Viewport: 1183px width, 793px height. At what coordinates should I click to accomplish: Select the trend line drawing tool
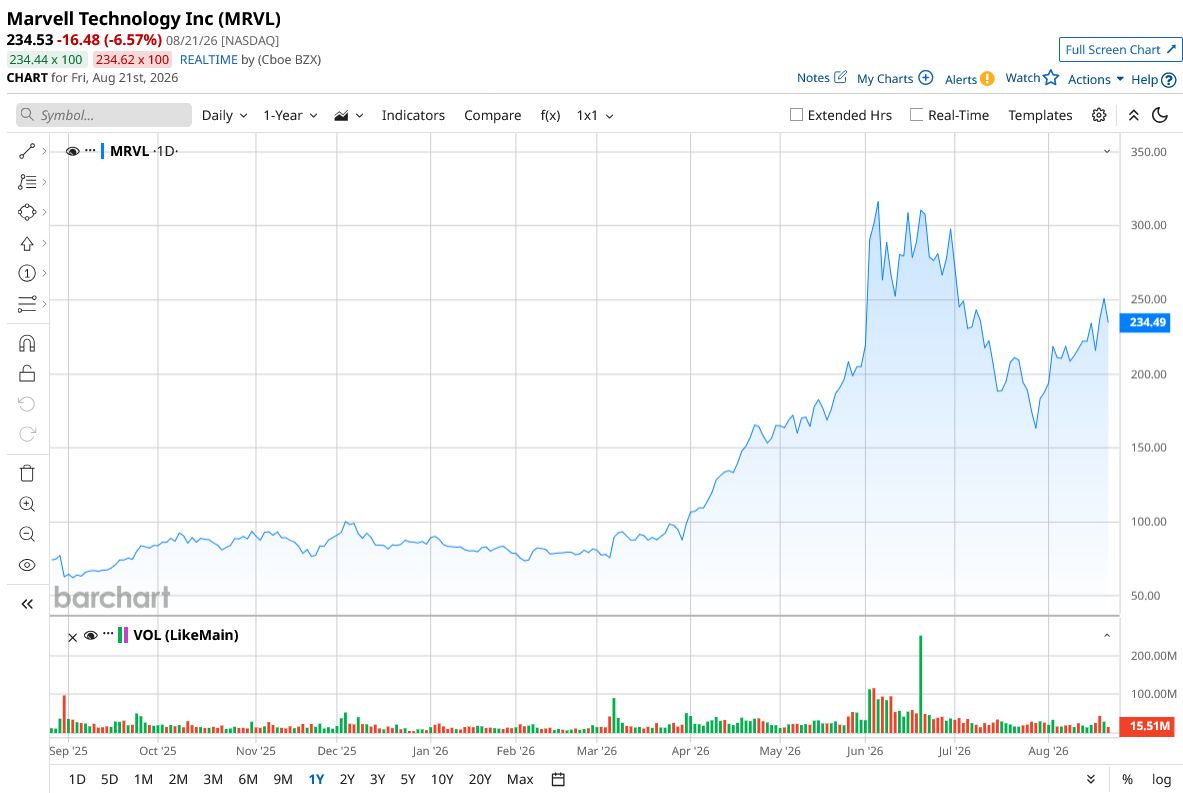[27, 152]
